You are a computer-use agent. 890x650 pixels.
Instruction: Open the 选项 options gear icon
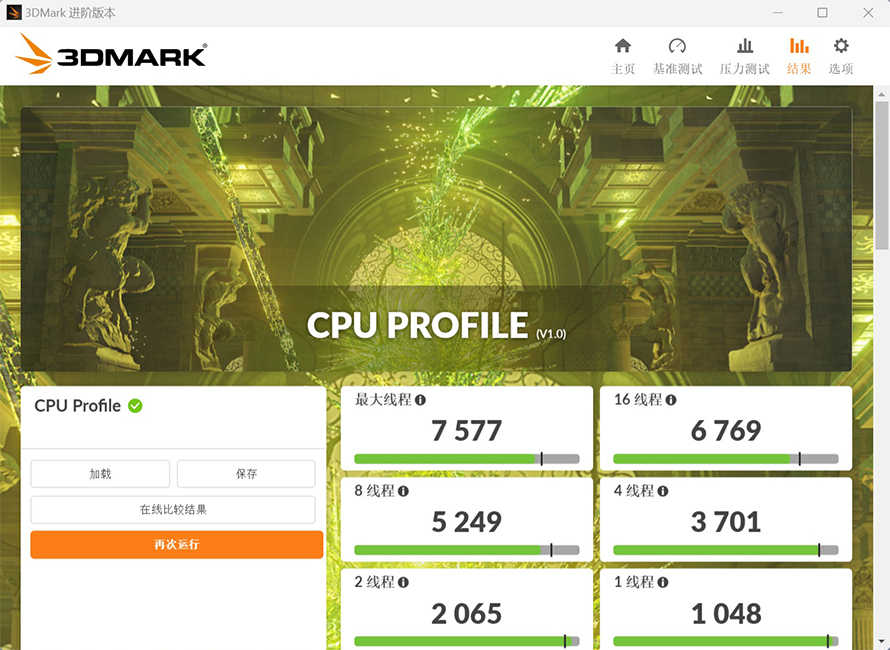tap(841, 45)
